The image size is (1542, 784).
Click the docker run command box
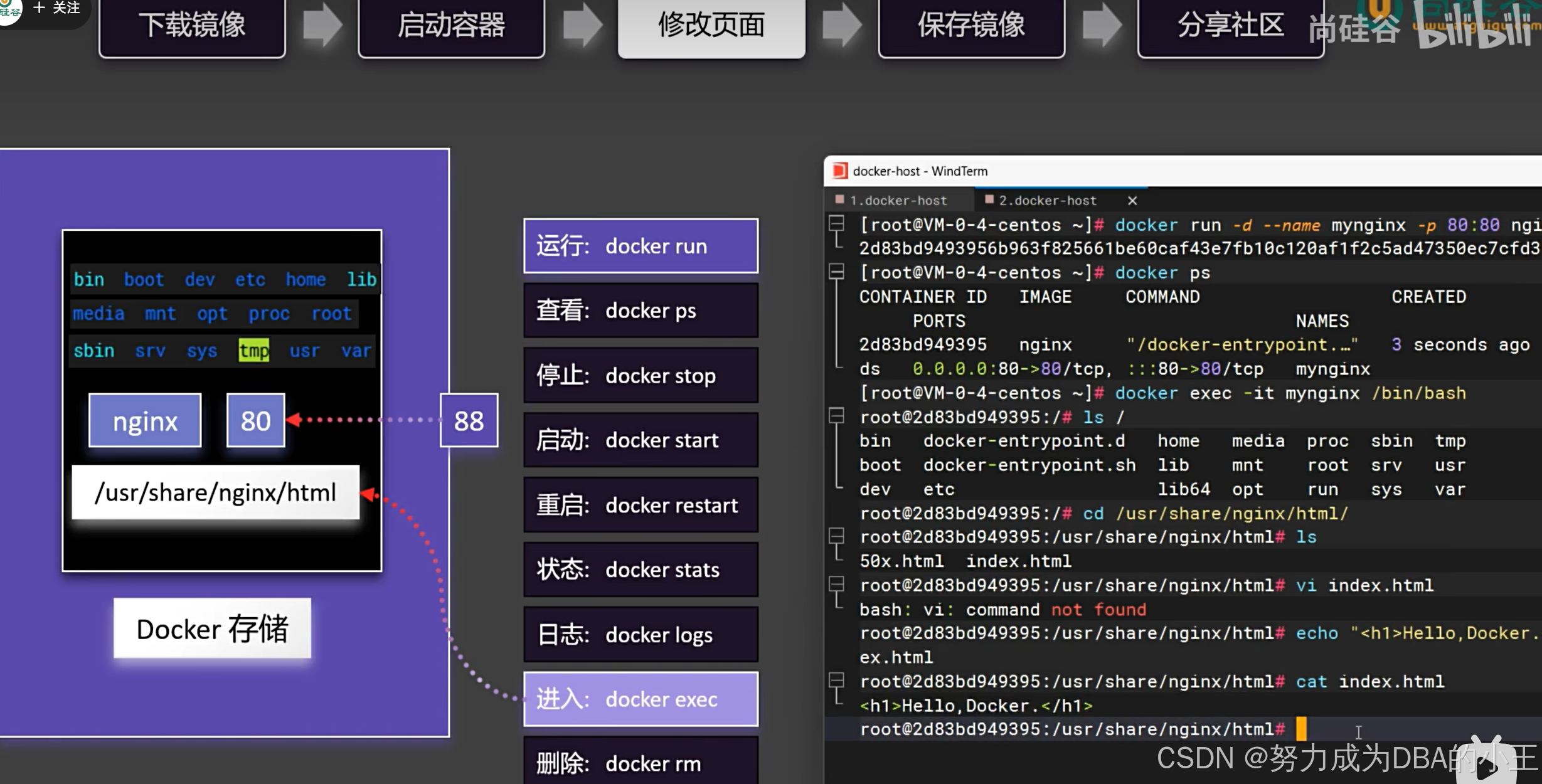coord(641,246)
